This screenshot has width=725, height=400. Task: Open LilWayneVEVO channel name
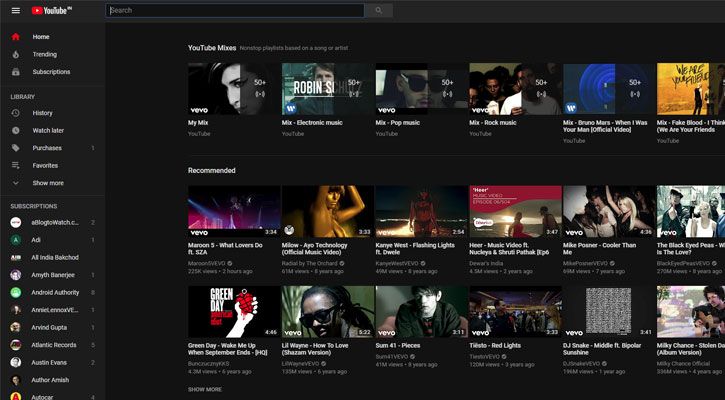(x=301, y=363)
